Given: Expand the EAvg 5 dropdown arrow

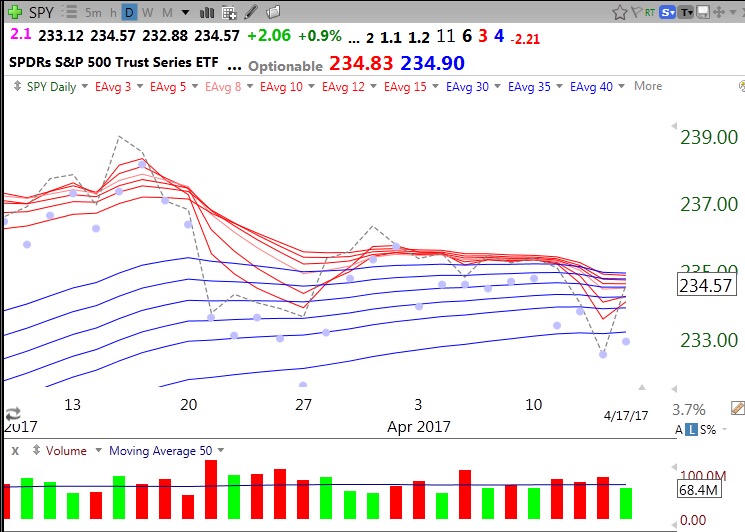Looking at the screenshot, I should [194, 86].
